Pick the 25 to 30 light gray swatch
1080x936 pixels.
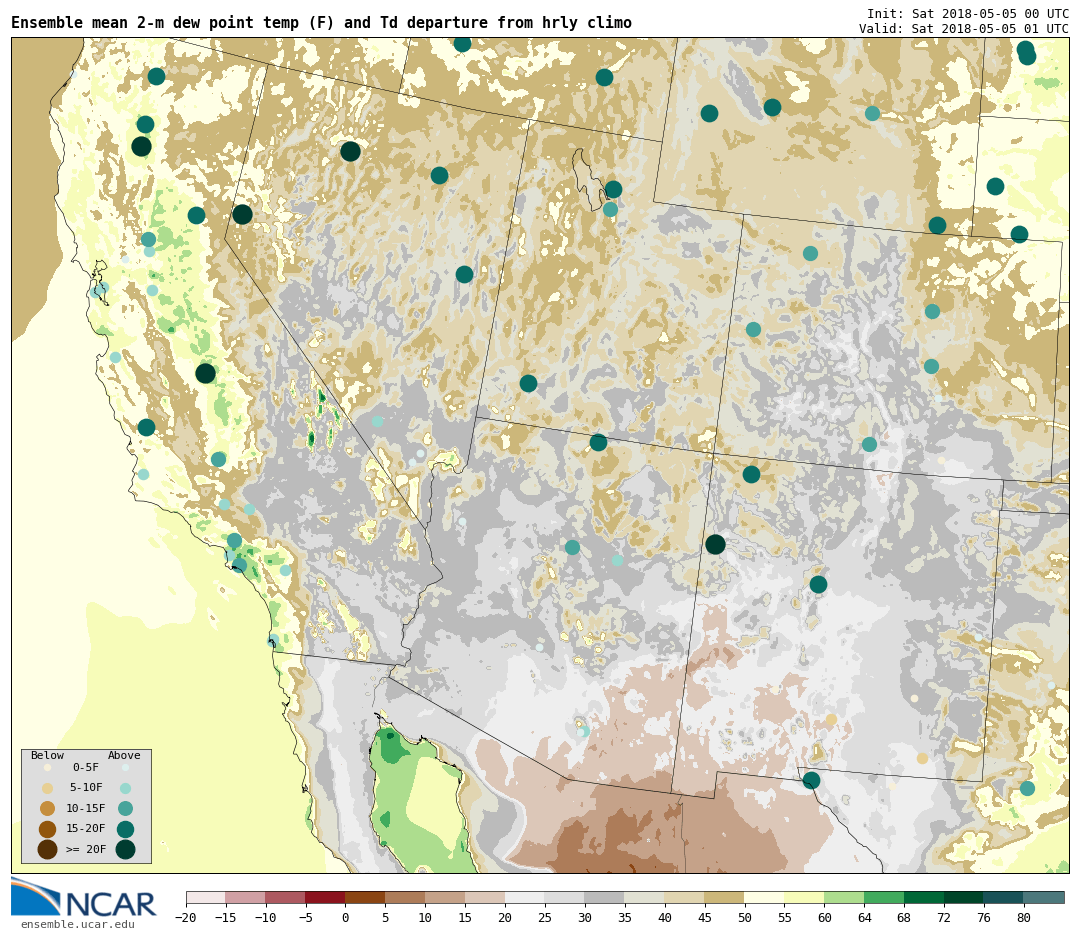tap(565, 897)
